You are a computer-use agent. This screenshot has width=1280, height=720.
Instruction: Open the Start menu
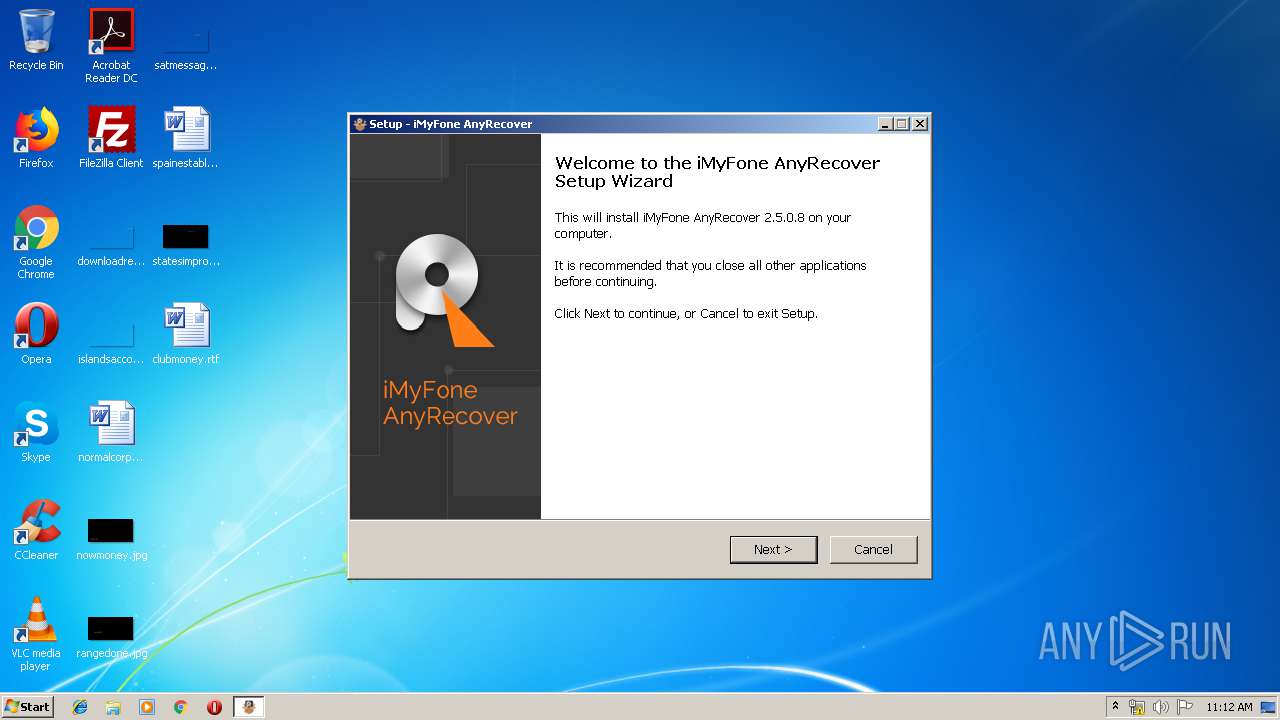point(27,707)
